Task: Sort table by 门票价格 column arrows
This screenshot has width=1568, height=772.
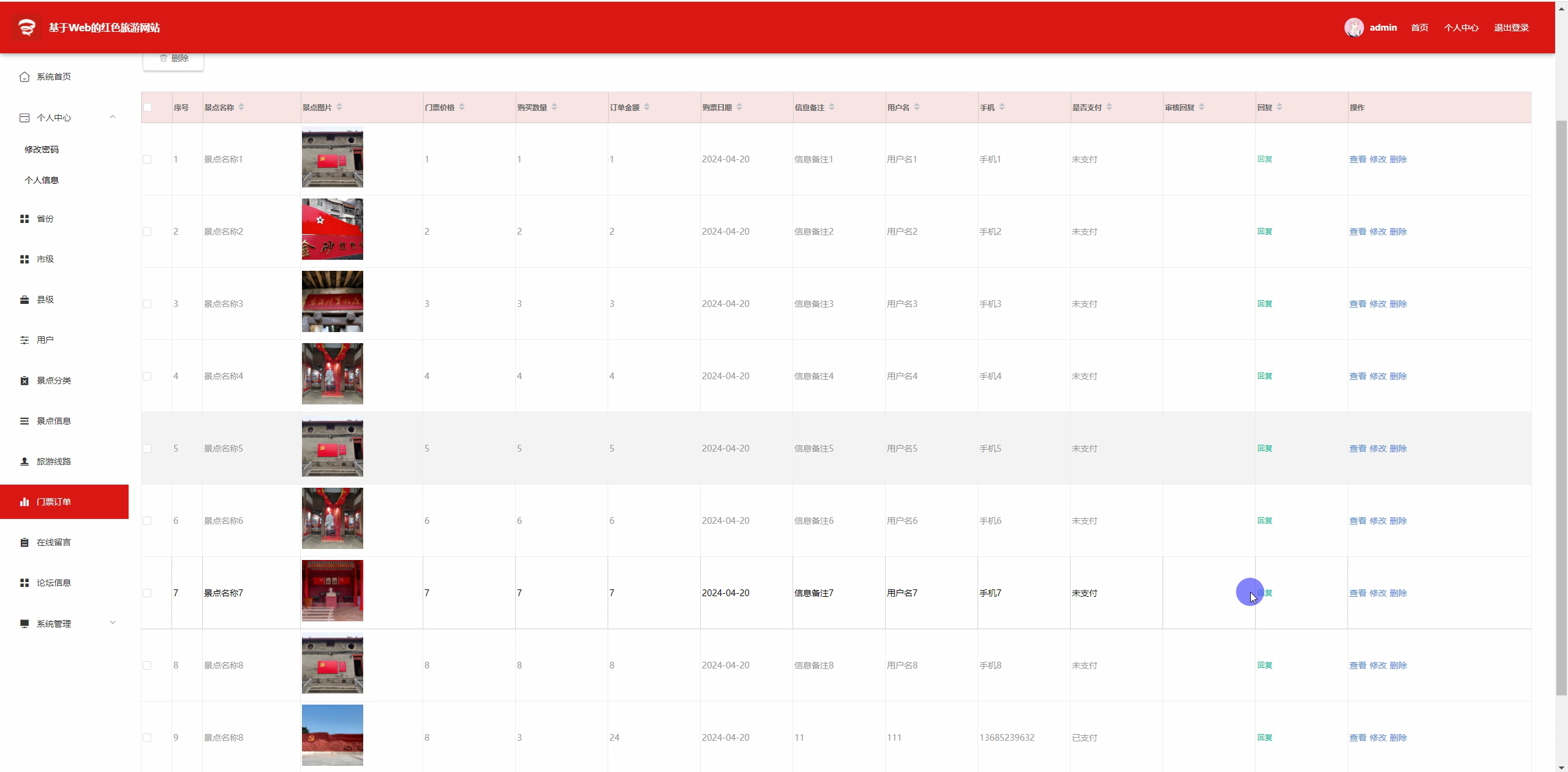Action: pos(462,107)
